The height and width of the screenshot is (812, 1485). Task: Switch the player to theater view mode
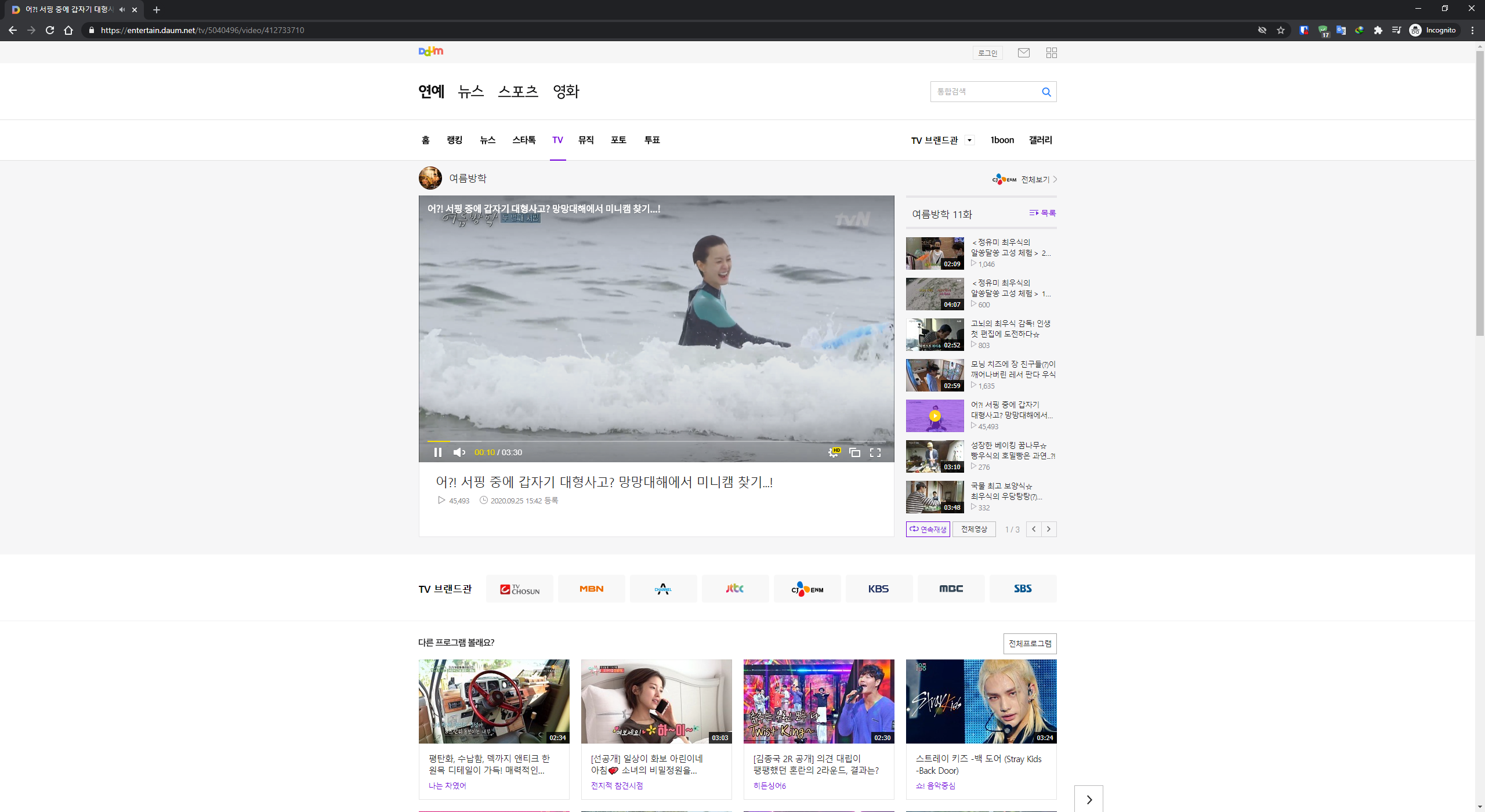(x=854, y=452)
